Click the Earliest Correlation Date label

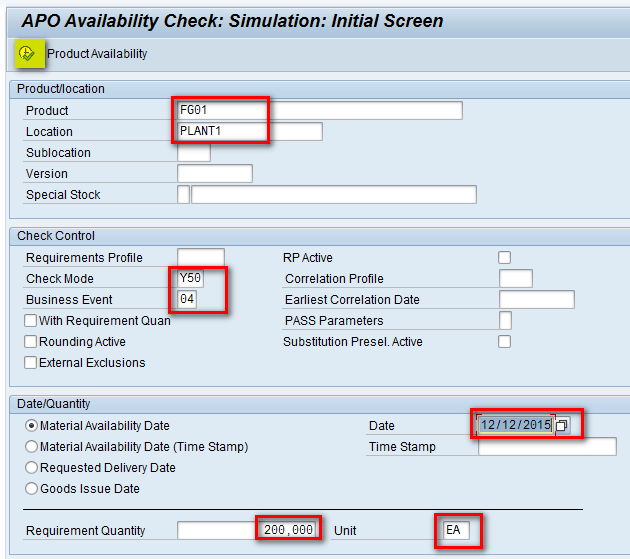pyautogui.click(x=352, y=300)
